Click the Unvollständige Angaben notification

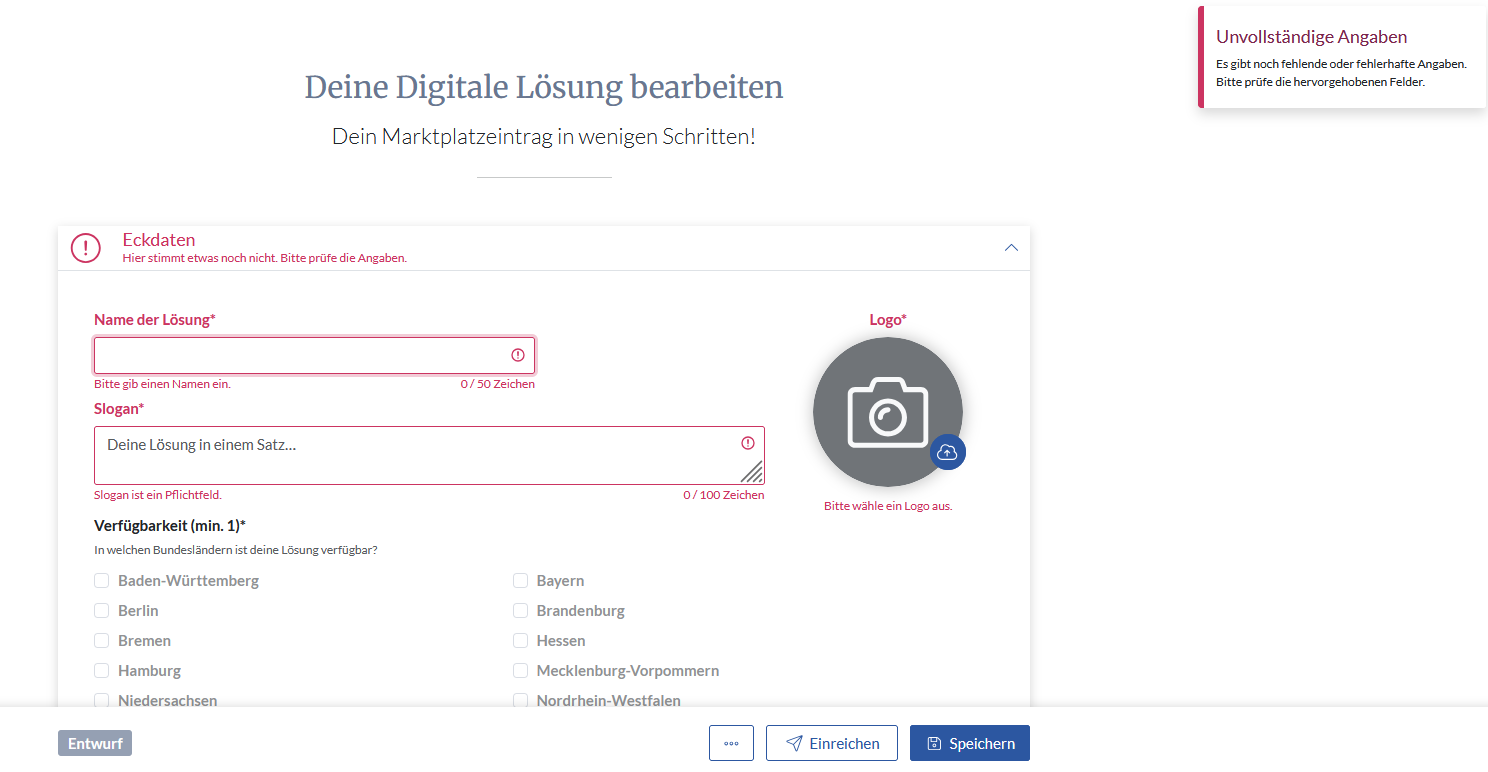click(1341, 58)
